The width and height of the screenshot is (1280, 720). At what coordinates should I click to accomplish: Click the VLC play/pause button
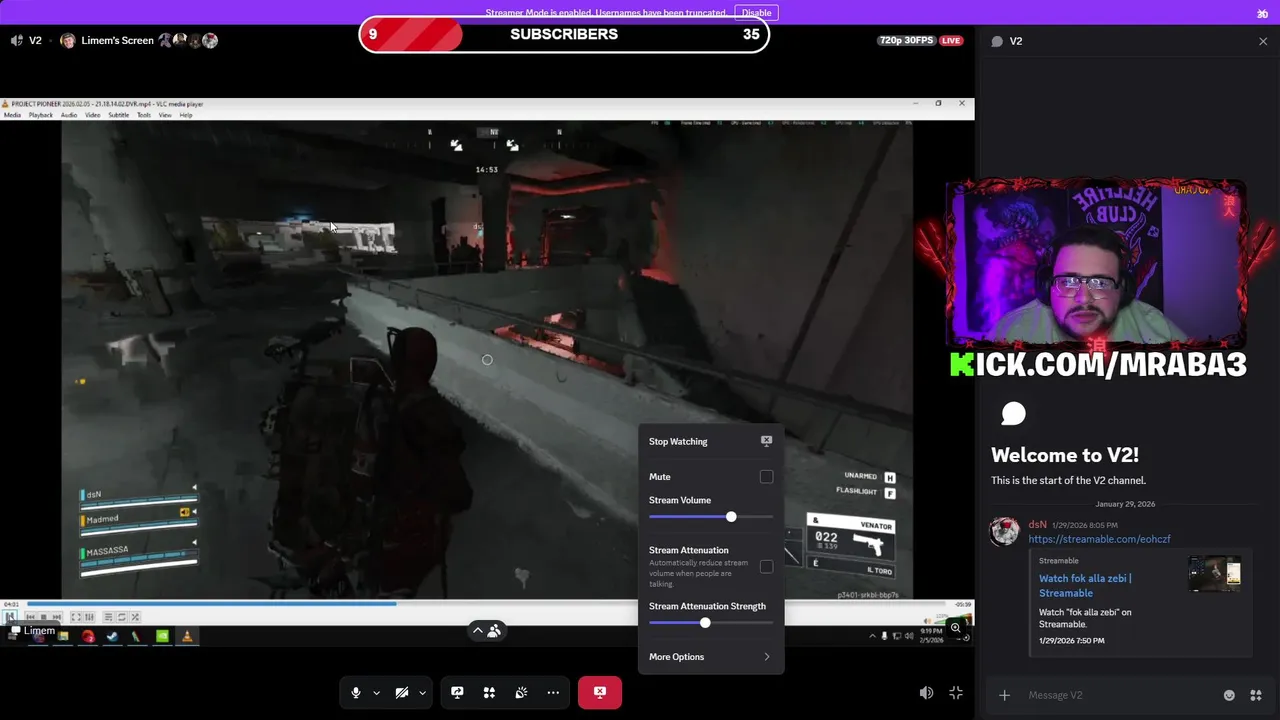(x=11, y=617)
